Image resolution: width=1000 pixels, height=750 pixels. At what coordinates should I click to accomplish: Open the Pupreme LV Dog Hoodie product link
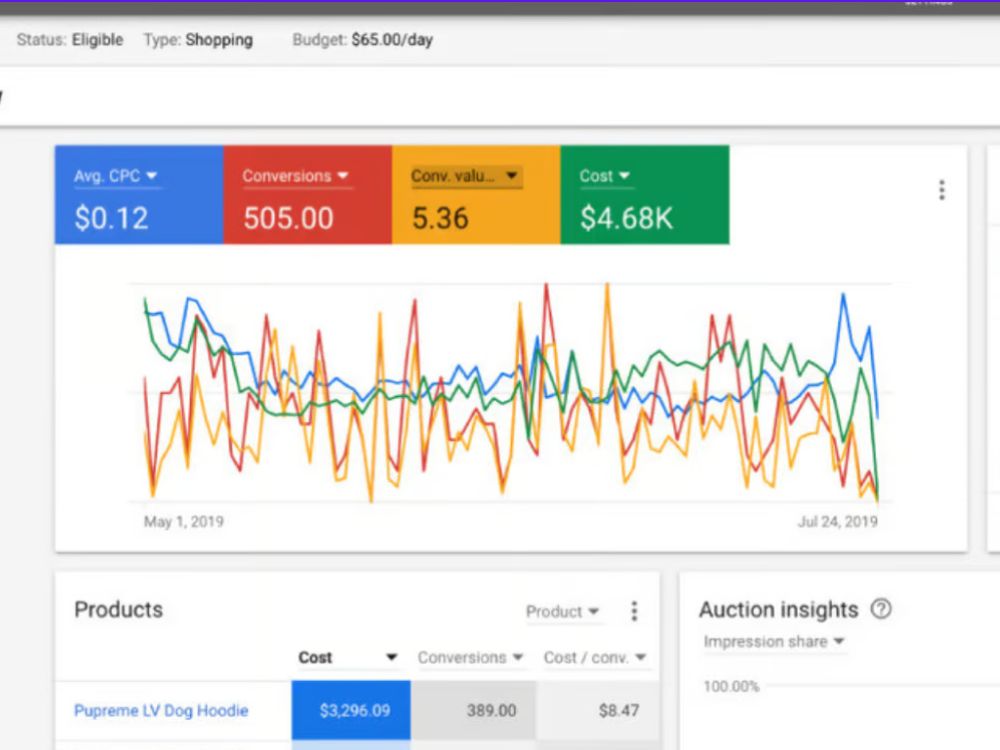(161, 710)
